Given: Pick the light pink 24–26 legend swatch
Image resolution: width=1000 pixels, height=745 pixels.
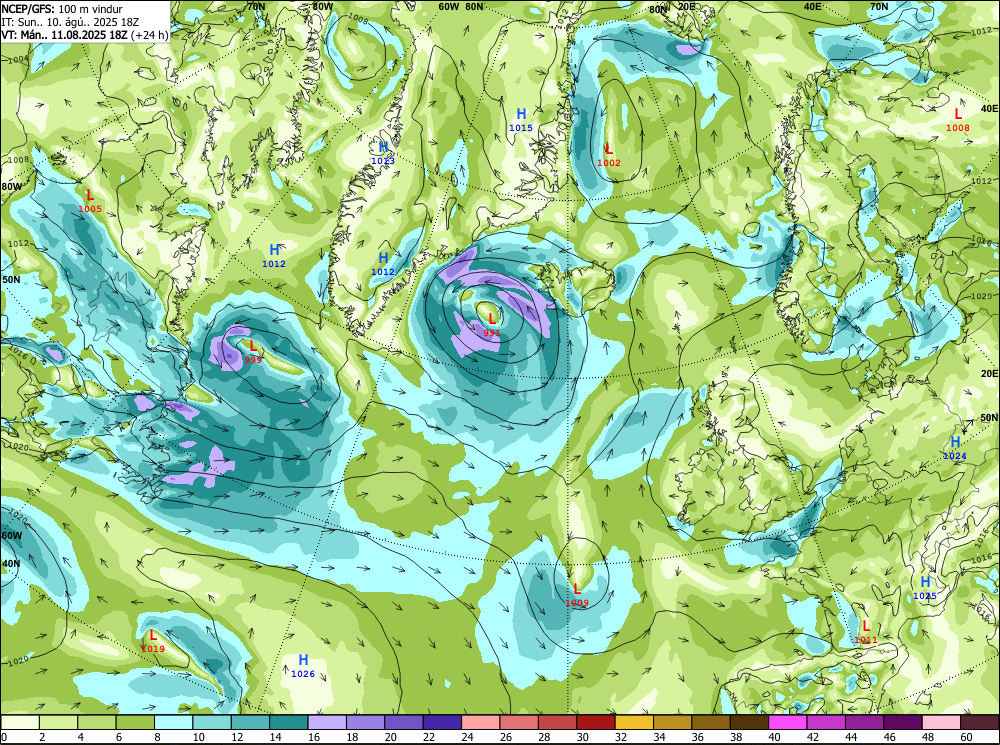Looking at the screenshot, I should pyautogui.click(x=481, y=722).
